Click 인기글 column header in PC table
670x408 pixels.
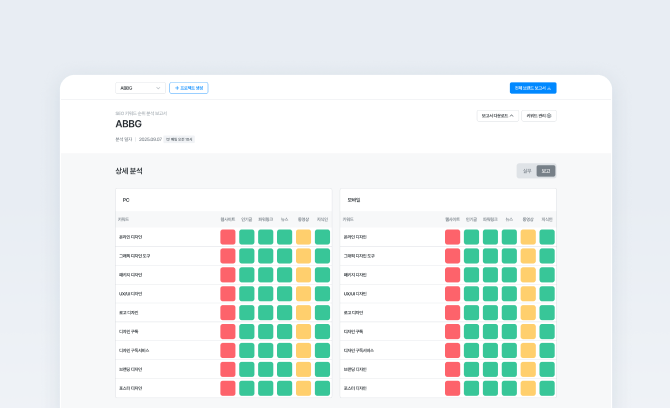(247, 220)
